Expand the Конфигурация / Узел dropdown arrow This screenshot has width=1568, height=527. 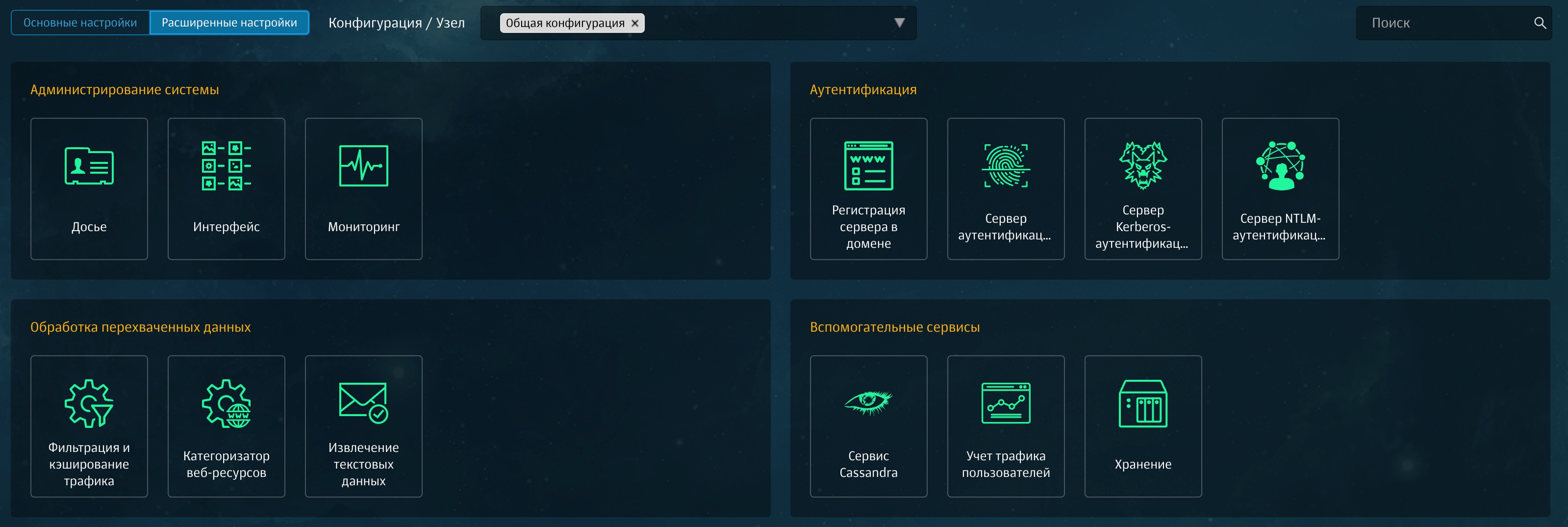[899, 23]
